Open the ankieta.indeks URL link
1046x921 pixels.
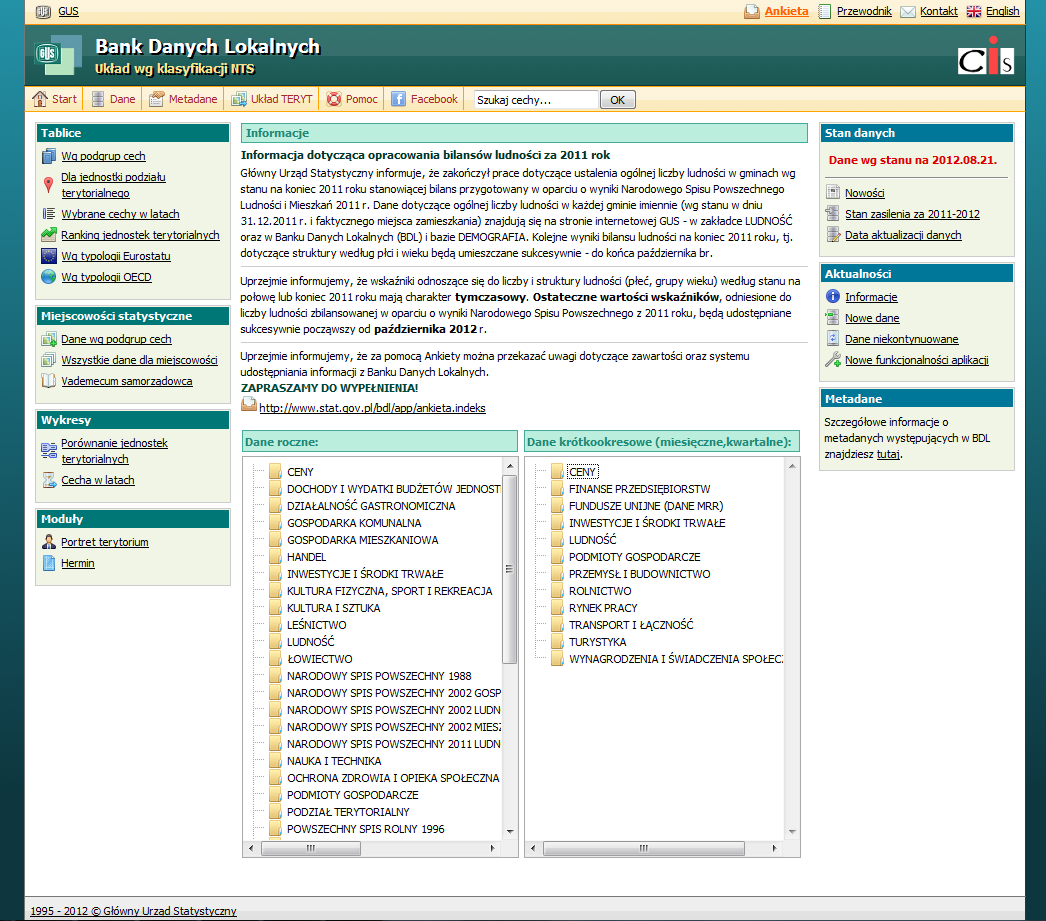(372, 408)
